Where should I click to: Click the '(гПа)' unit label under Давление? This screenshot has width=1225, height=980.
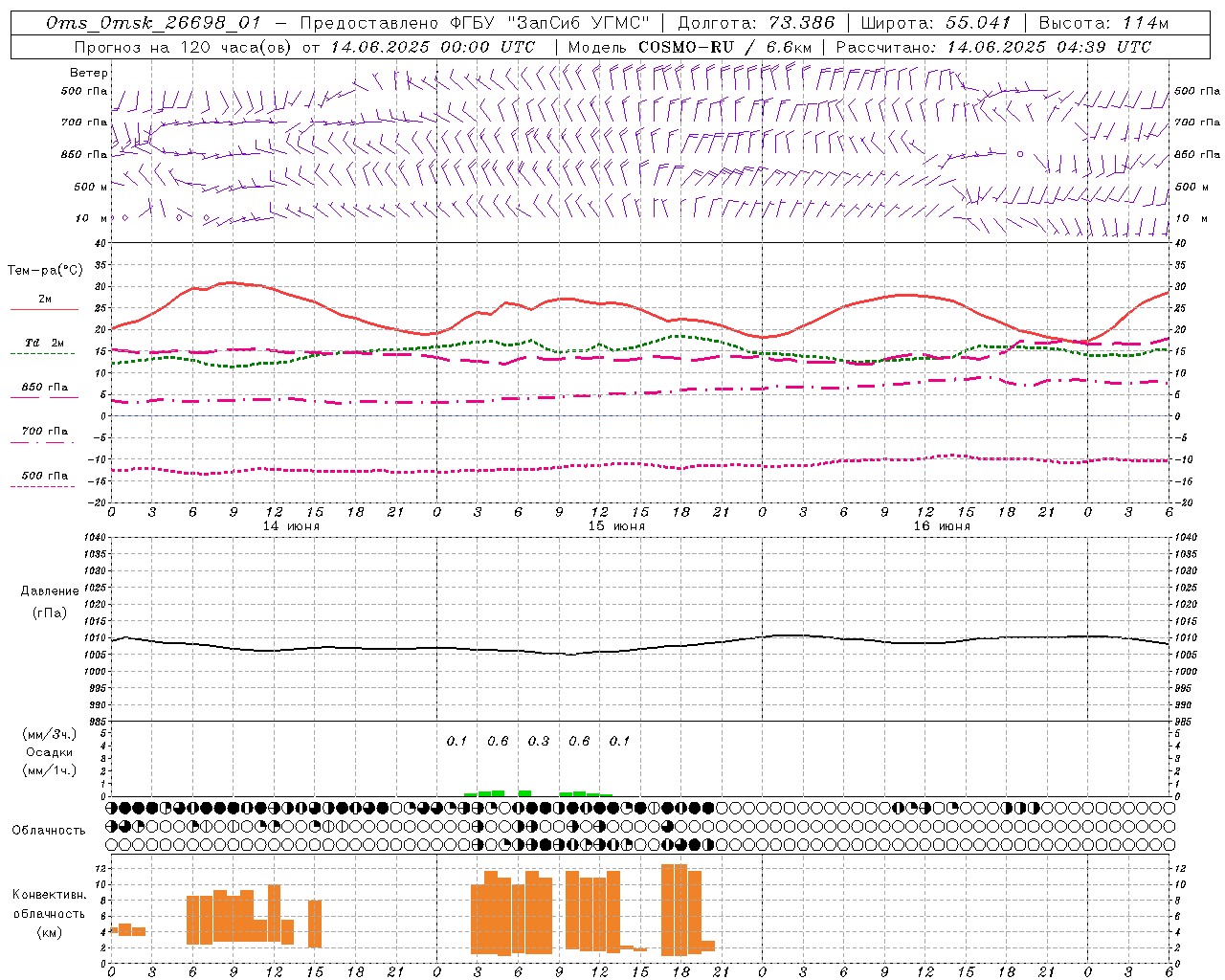(50, 613)
